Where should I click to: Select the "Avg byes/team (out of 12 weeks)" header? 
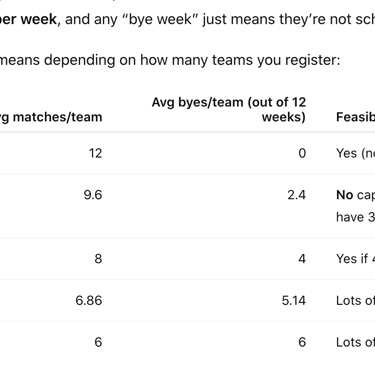tap(229, 110)
